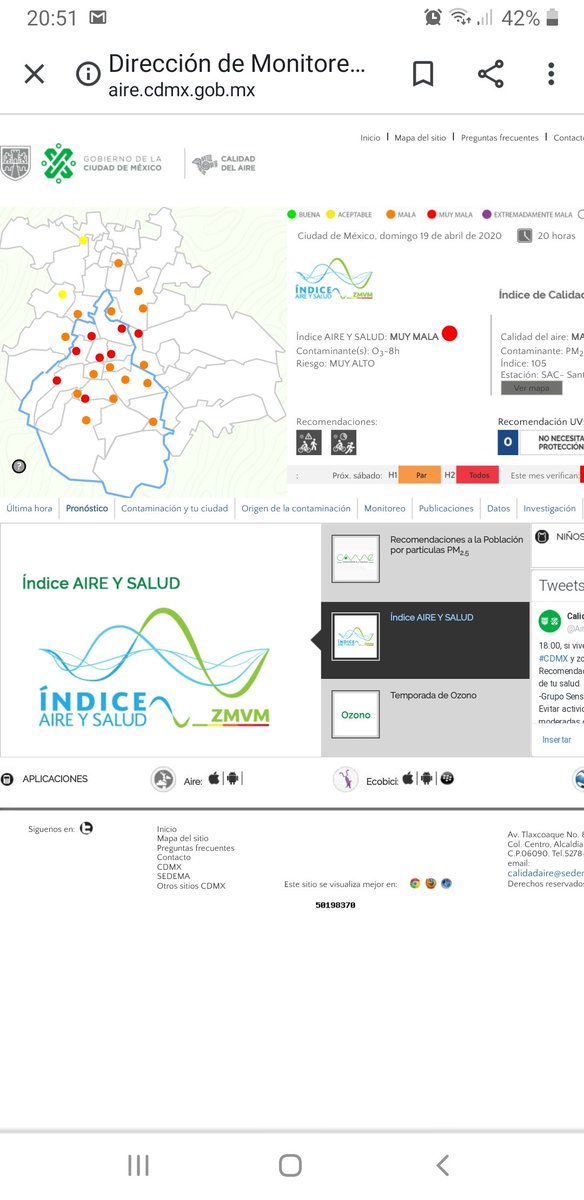Click the purple EXTREMADAMENTE MALA legend dot
The width and height of the screenshot is (584, 1200).
pyautogui.click(x=487, y=214)
